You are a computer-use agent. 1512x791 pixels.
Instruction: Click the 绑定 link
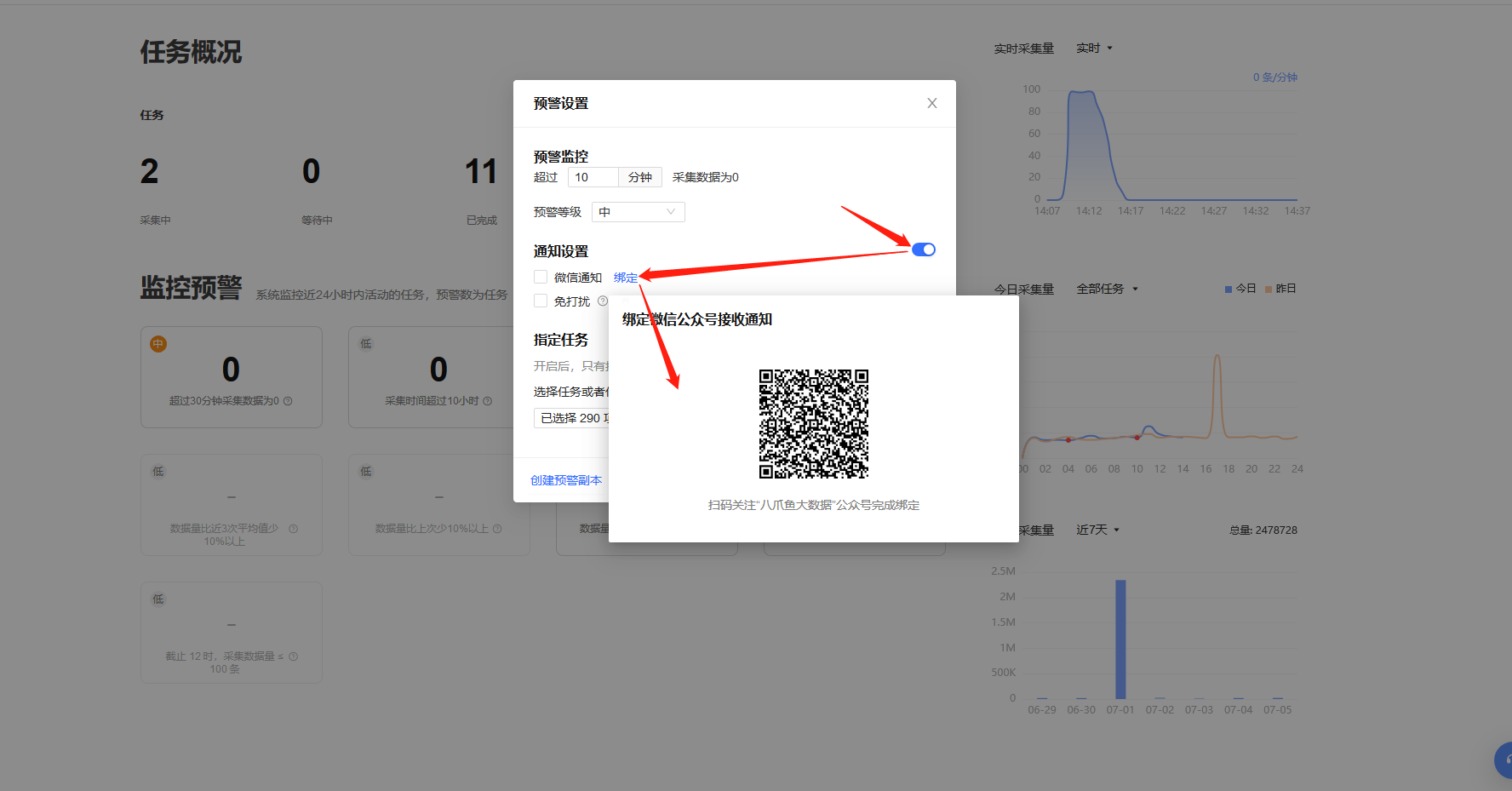pyautogui.click(x=626, y=278)
